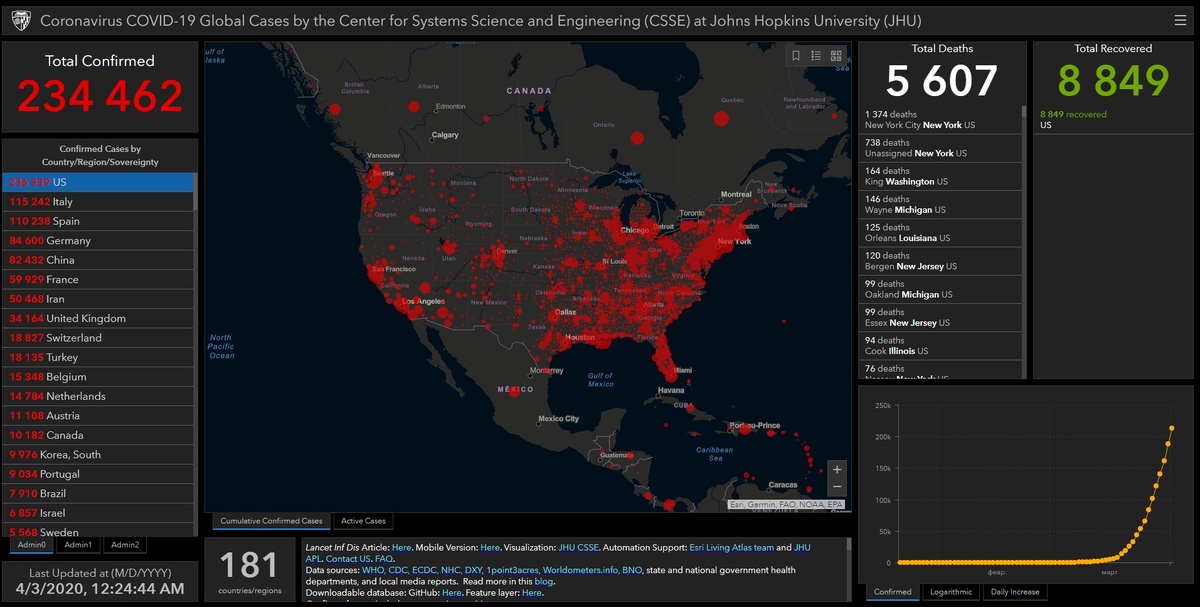Click Essex New Jersey deaths entry

(940, 317)
